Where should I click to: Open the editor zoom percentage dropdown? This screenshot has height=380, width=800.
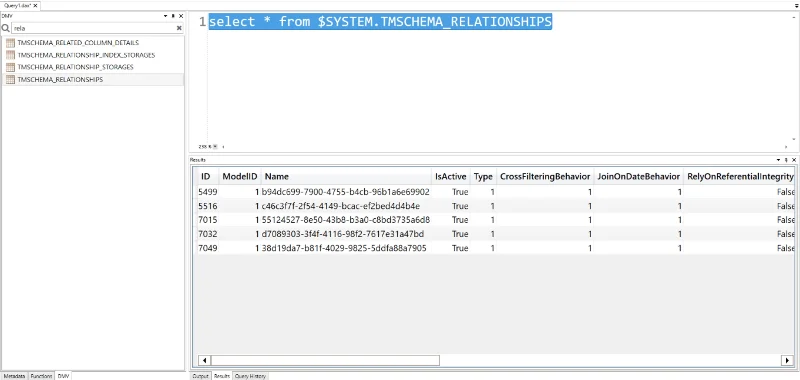pyautogui.click(x=215, y=146)
